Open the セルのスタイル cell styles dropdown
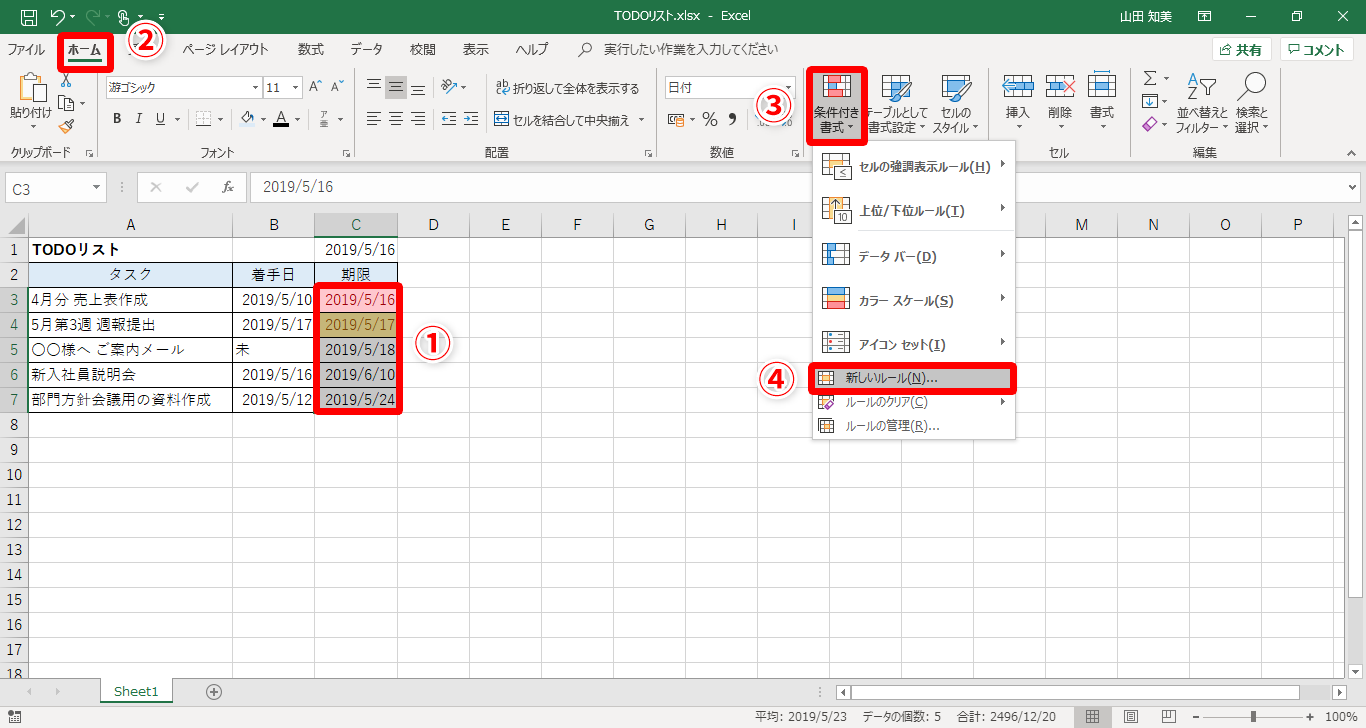1366x728 pixels. pyautogui.click(x=956, y=104)
